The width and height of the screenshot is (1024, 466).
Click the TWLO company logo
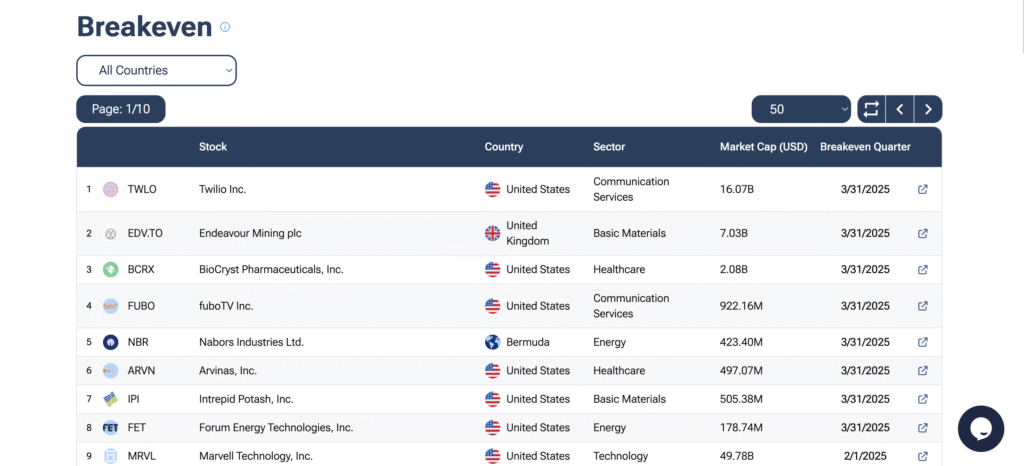click(x=110, y=189)
